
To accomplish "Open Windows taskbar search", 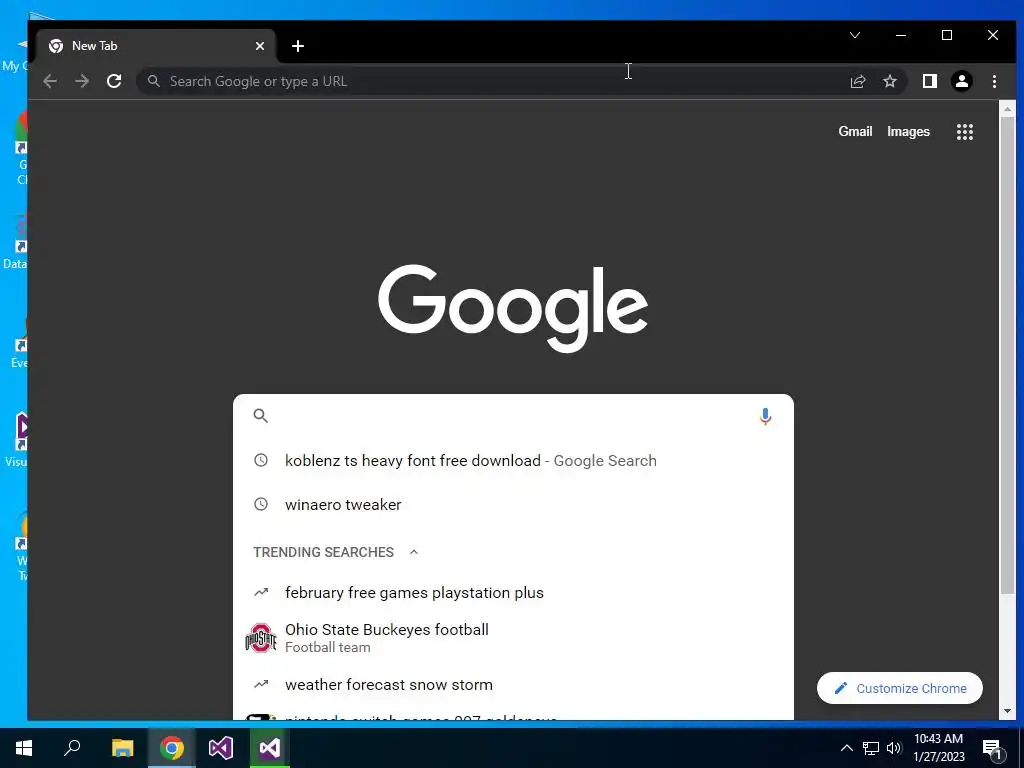I will coord(72,748).
